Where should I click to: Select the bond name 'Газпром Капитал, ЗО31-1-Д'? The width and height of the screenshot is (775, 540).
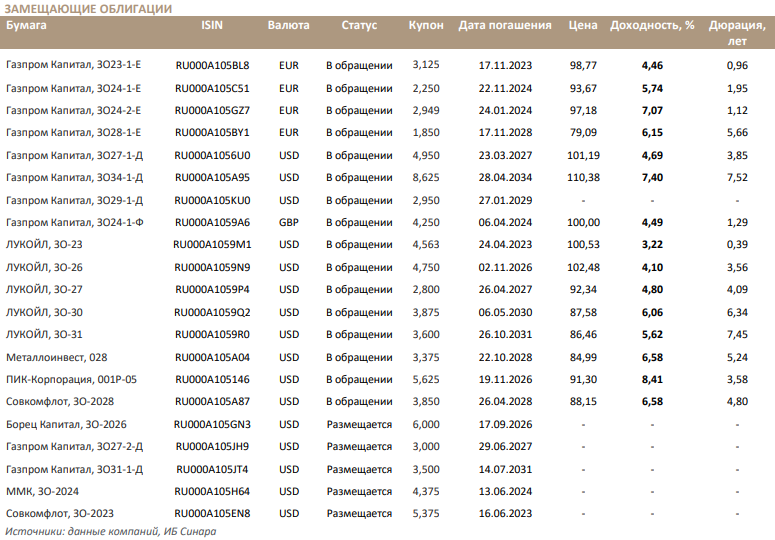(74, 470)
